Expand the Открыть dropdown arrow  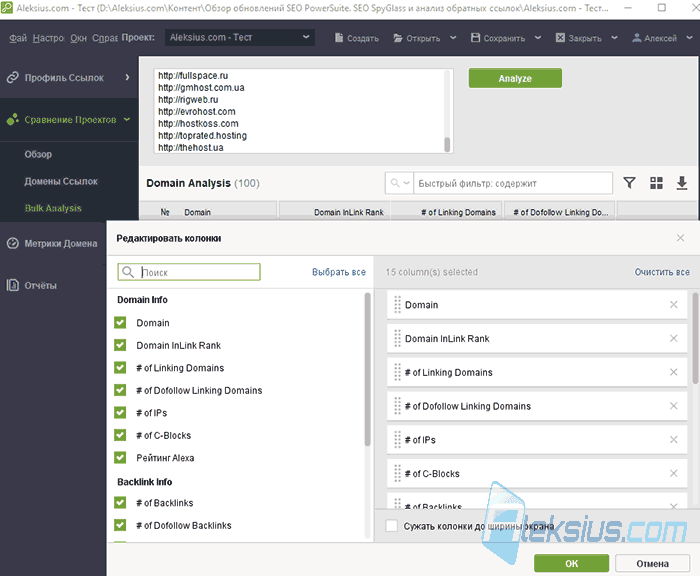453,38
